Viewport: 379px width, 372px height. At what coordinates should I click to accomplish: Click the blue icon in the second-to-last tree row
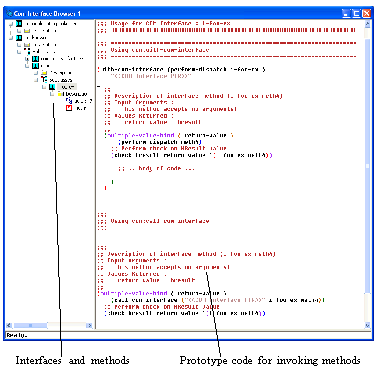(69, 101)
